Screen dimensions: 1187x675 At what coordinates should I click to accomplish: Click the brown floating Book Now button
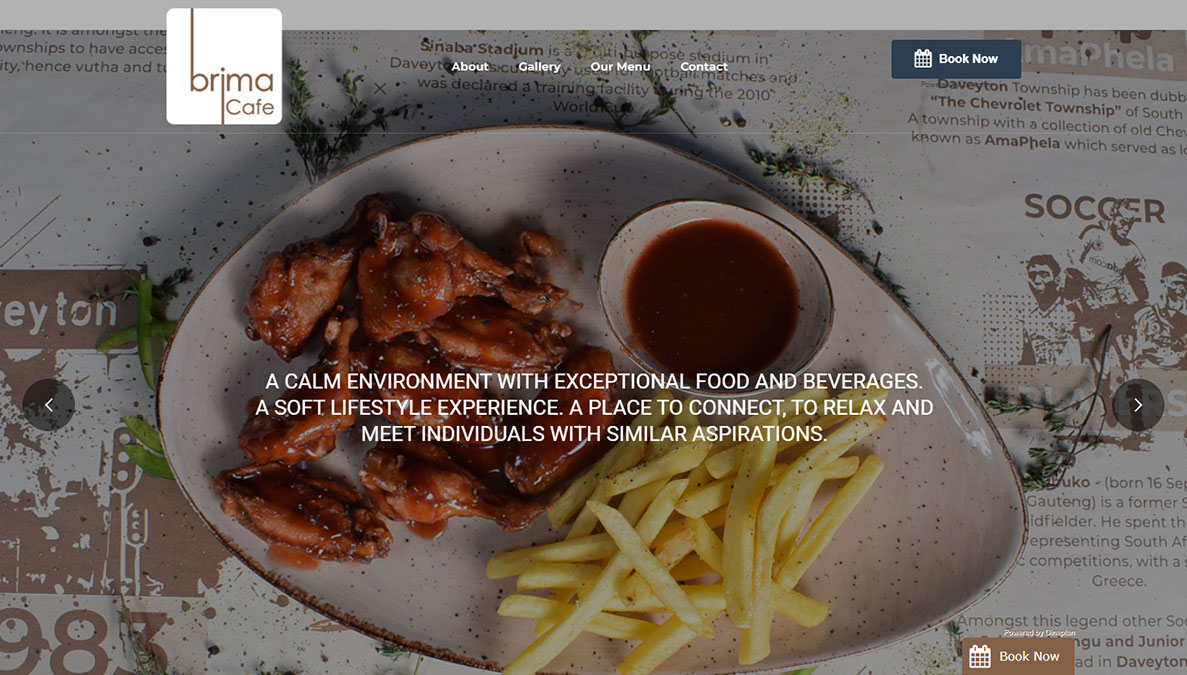[x=1017, y=656]
